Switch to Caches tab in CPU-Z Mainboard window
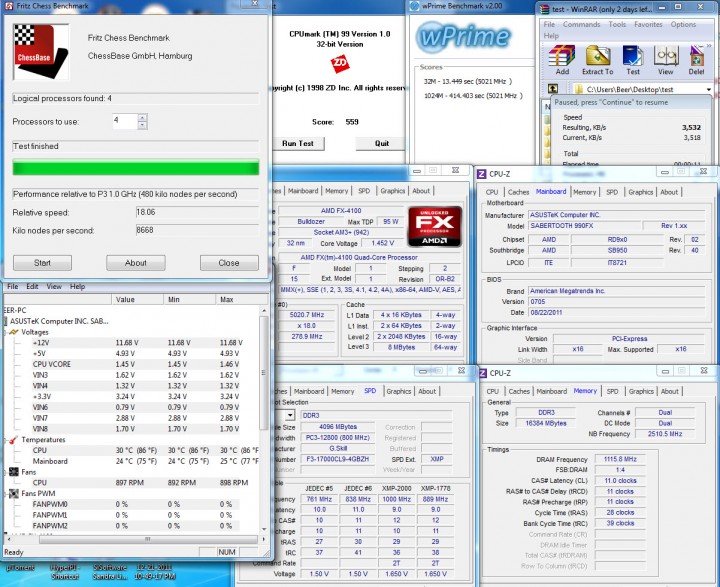 (518, 192)
